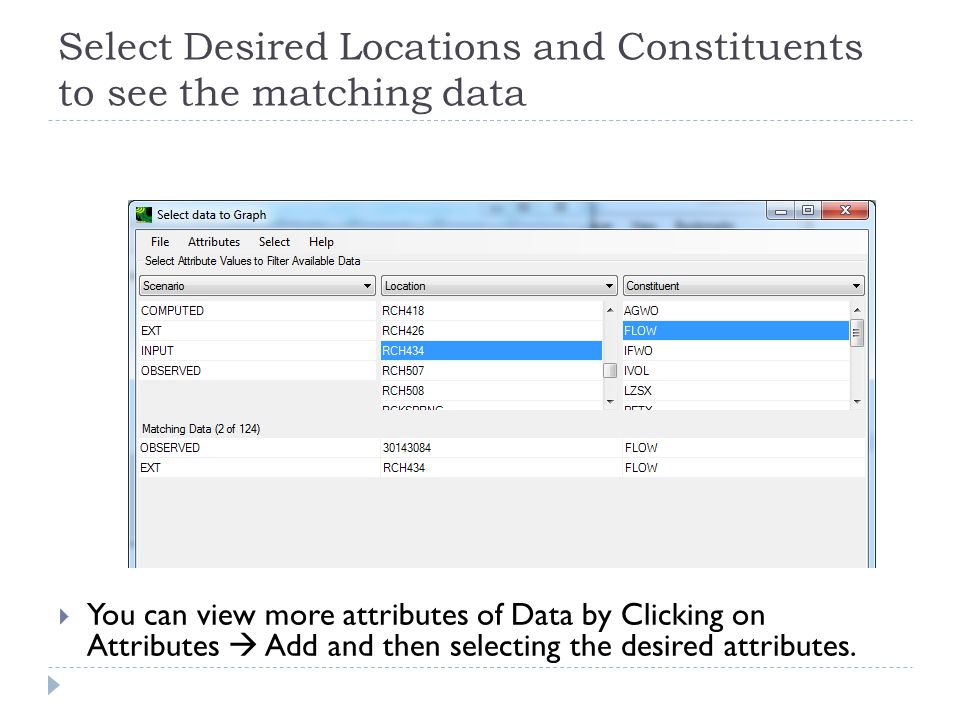Click Constituent list scroll up arrow
Image resolution: width=960 pixels, height=720 pixels.
pos(857,310)
